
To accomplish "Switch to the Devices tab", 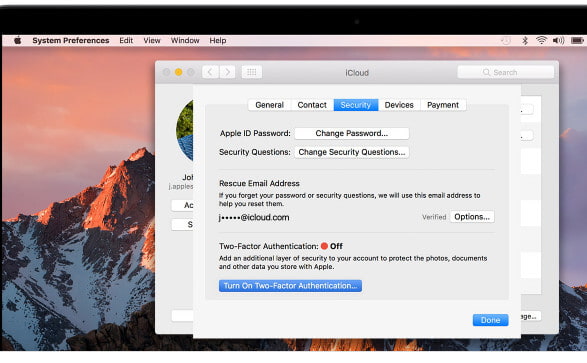I will 399,105.
